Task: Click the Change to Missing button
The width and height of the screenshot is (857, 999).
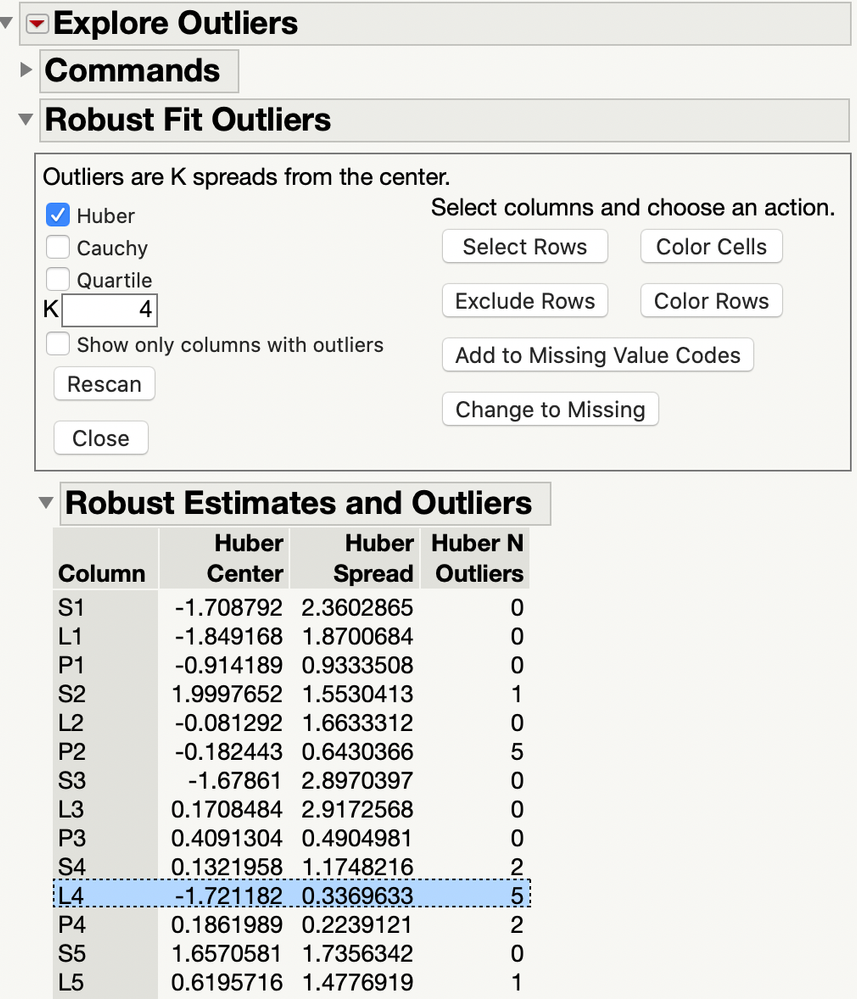Action: coord(550,409)
